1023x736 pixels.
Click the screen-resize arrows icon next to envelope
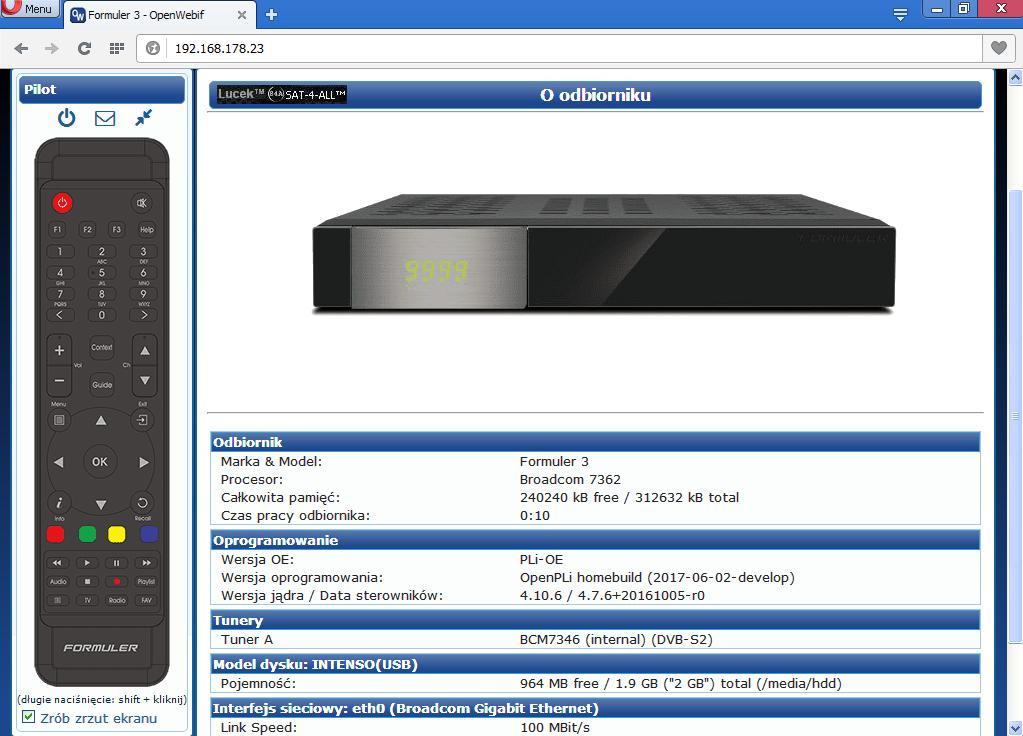click(142, 117)
